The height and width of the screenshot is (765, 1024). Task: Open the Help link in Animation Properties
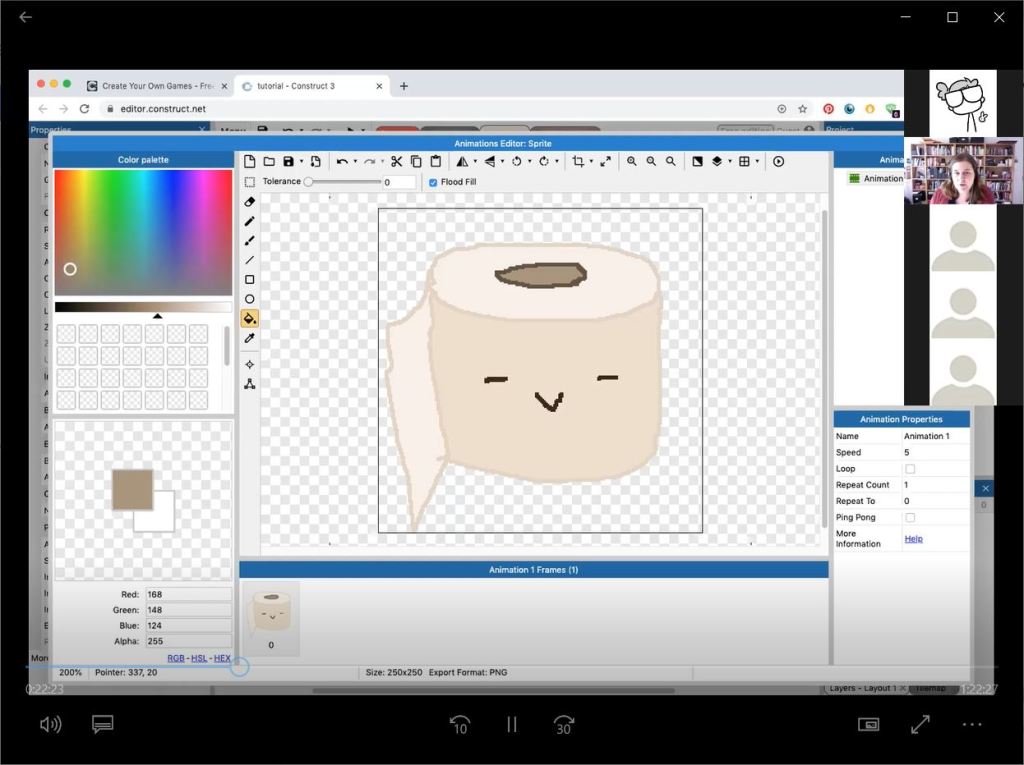tap(913, 539)
